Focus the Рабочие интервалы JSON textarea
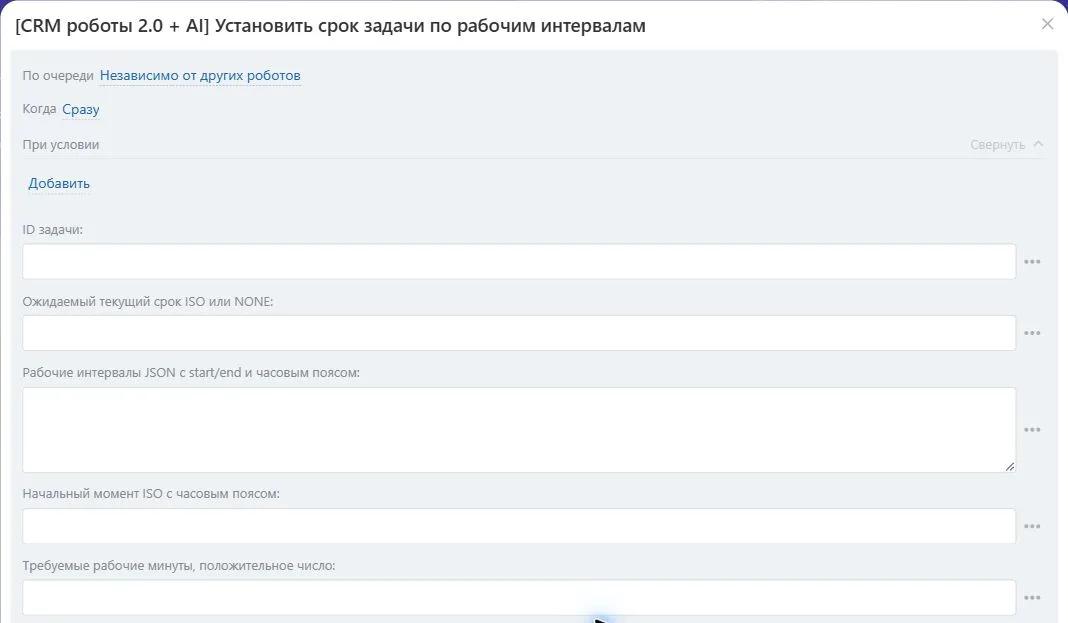 pyautogui.click(x=519, y=430)
